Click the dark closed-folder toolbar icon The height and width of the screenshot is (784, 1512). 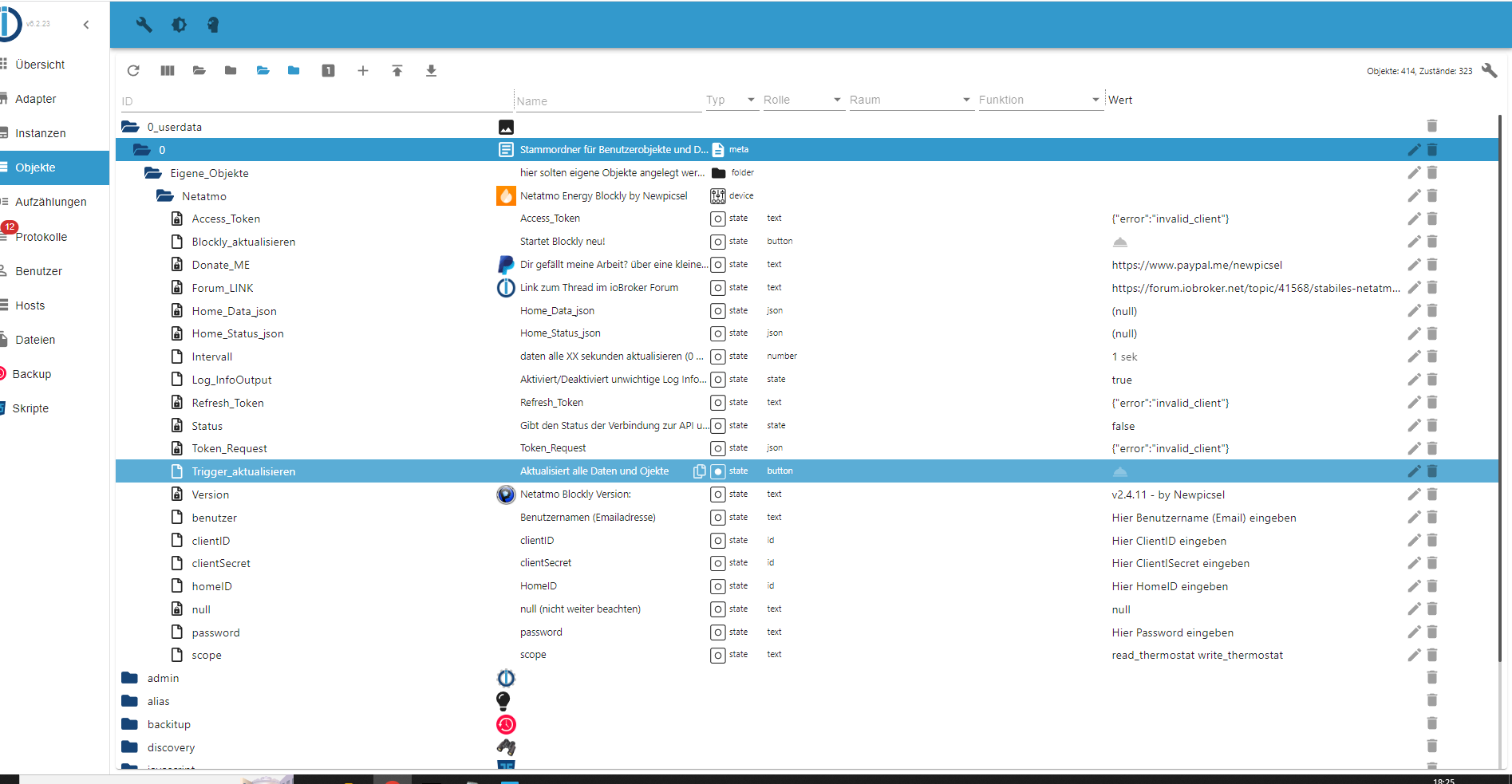click(231, 71)
